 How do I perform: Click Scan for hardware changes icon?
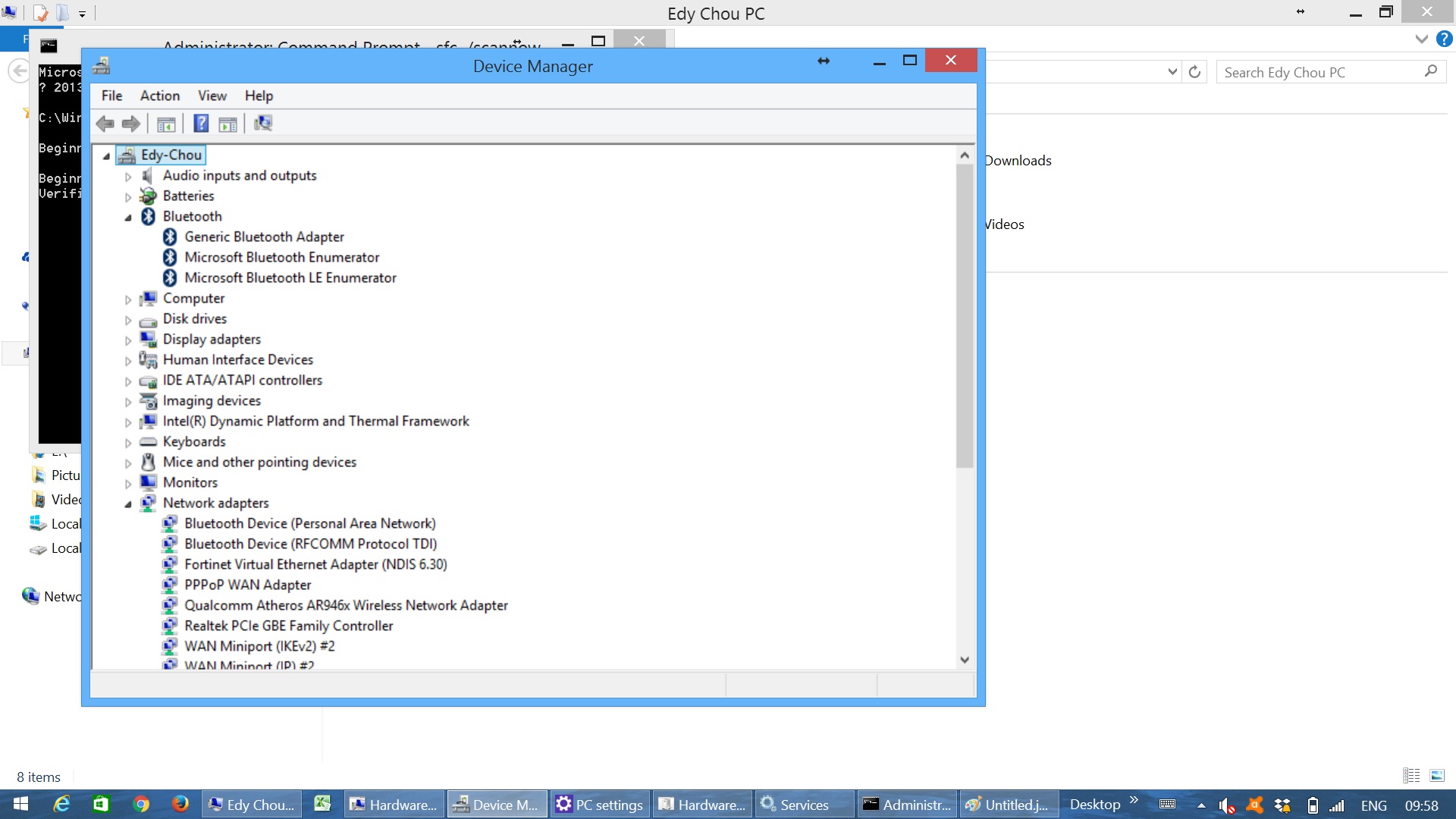click(263, 123)
